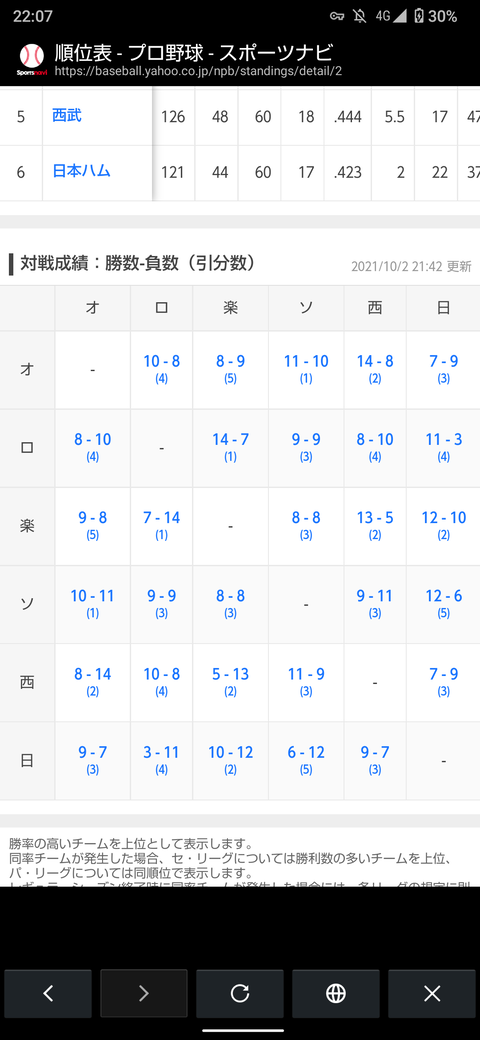Close the in-app browser with X
This screenshot has width=480, height=1040.
pyautogui.click(x=432, y=993)
